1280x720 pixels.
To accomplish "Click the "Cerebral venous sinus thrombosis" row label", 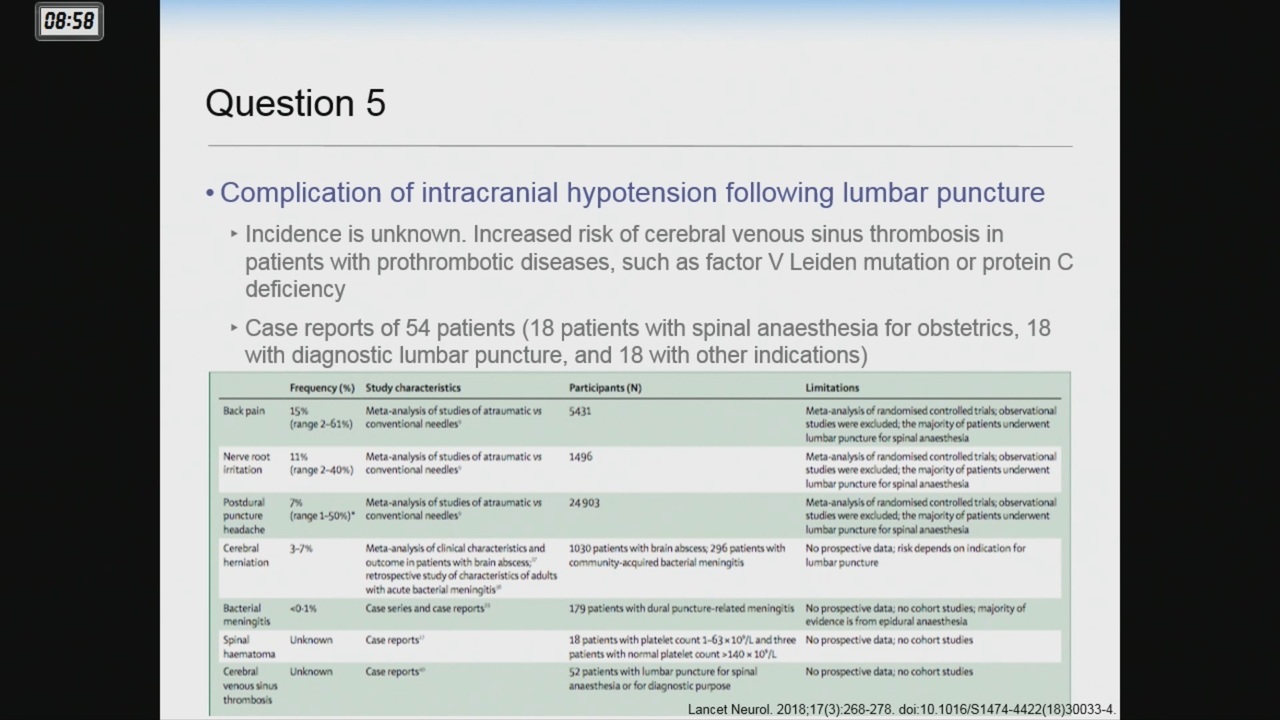I will click(x=250, y=685).
